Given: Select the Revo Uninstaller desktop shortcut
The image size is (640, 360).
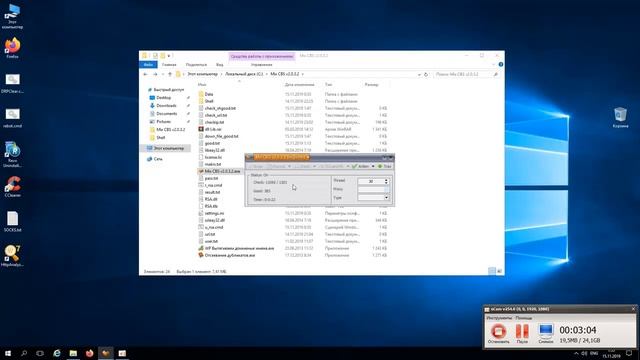Looking at the screenshot, I should 13,154.
